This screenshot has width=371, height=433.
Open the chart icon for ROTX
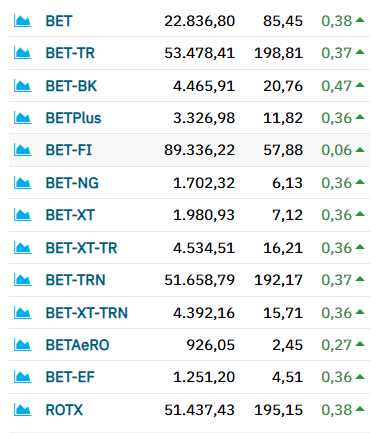(22, 410)
